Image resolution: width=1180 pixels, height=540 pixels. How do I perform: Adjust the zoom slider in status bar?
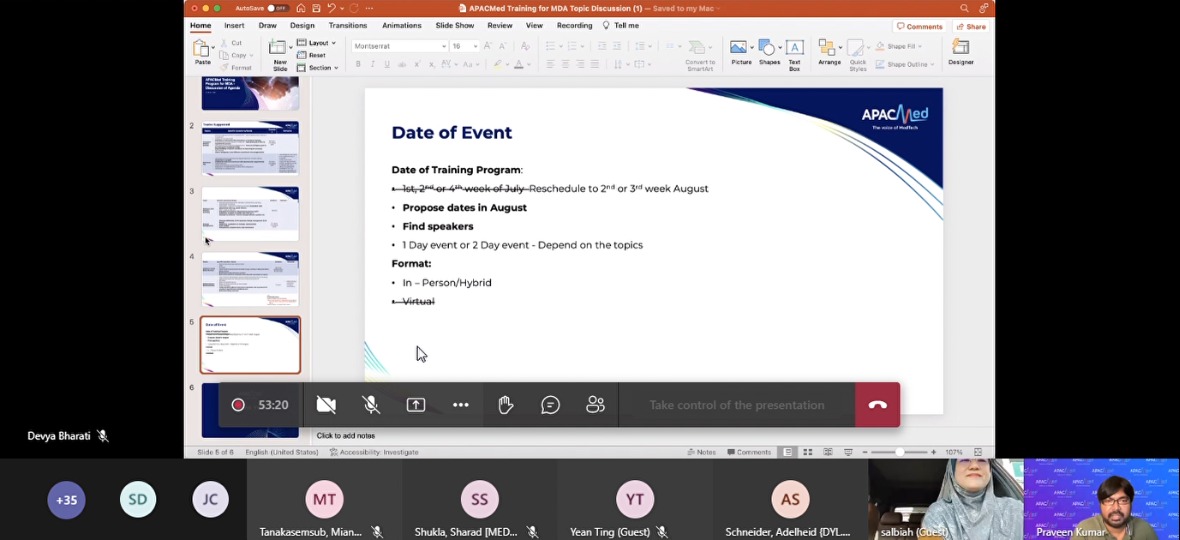point(899,452)
